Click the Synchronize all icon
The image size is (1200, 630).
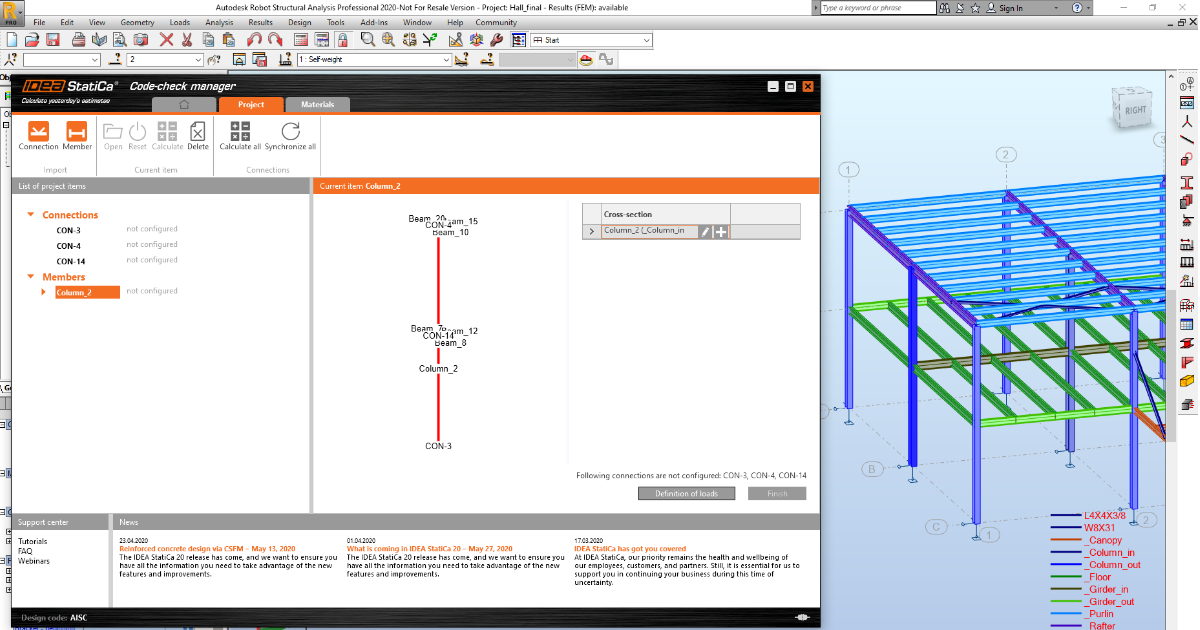[290, 132]
